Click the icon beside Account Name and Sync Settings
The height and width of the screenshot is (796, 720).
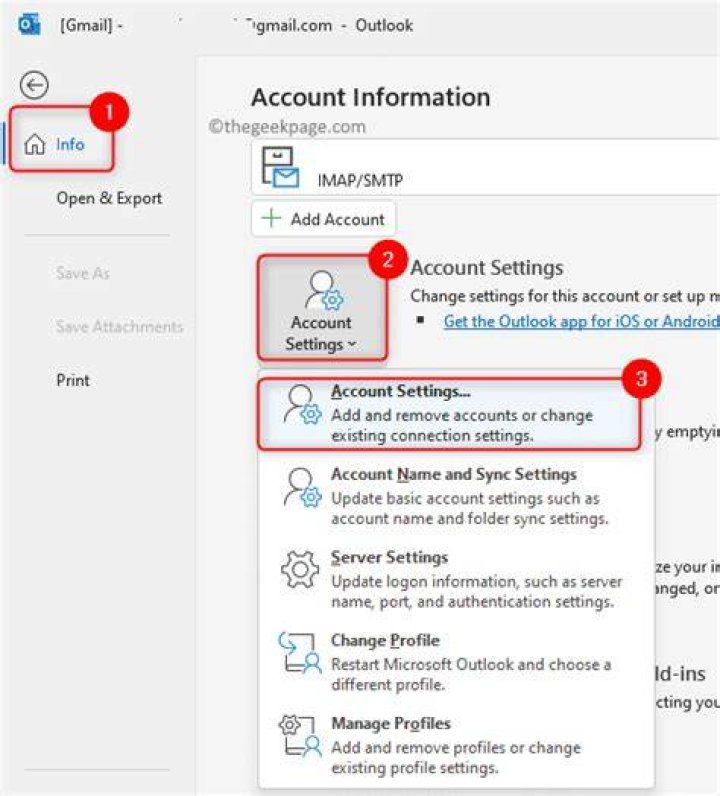(x=302, y=487)
